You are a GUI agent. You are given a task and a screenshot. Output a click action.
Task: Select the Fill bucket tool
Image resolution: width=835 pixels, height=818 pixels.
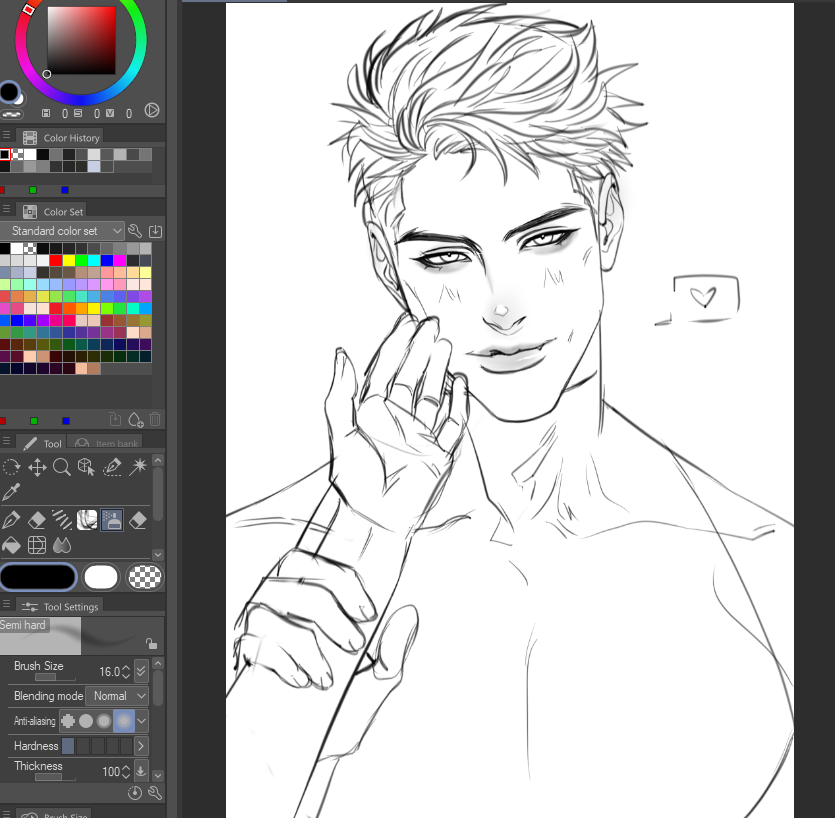point(11,545)
